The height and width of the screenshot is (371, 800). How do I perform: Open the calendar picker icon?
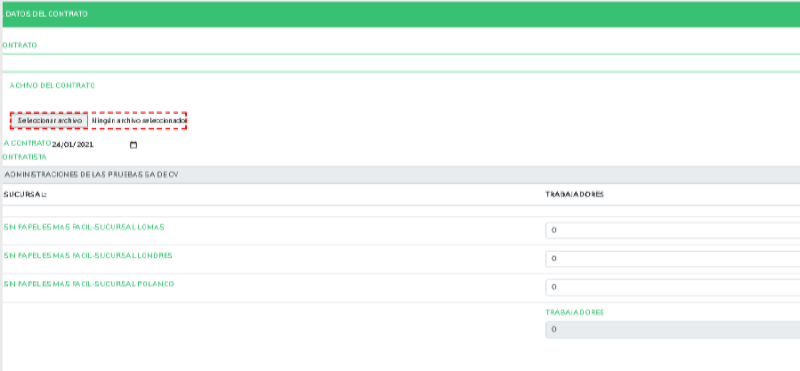click(x=134, y=145)
